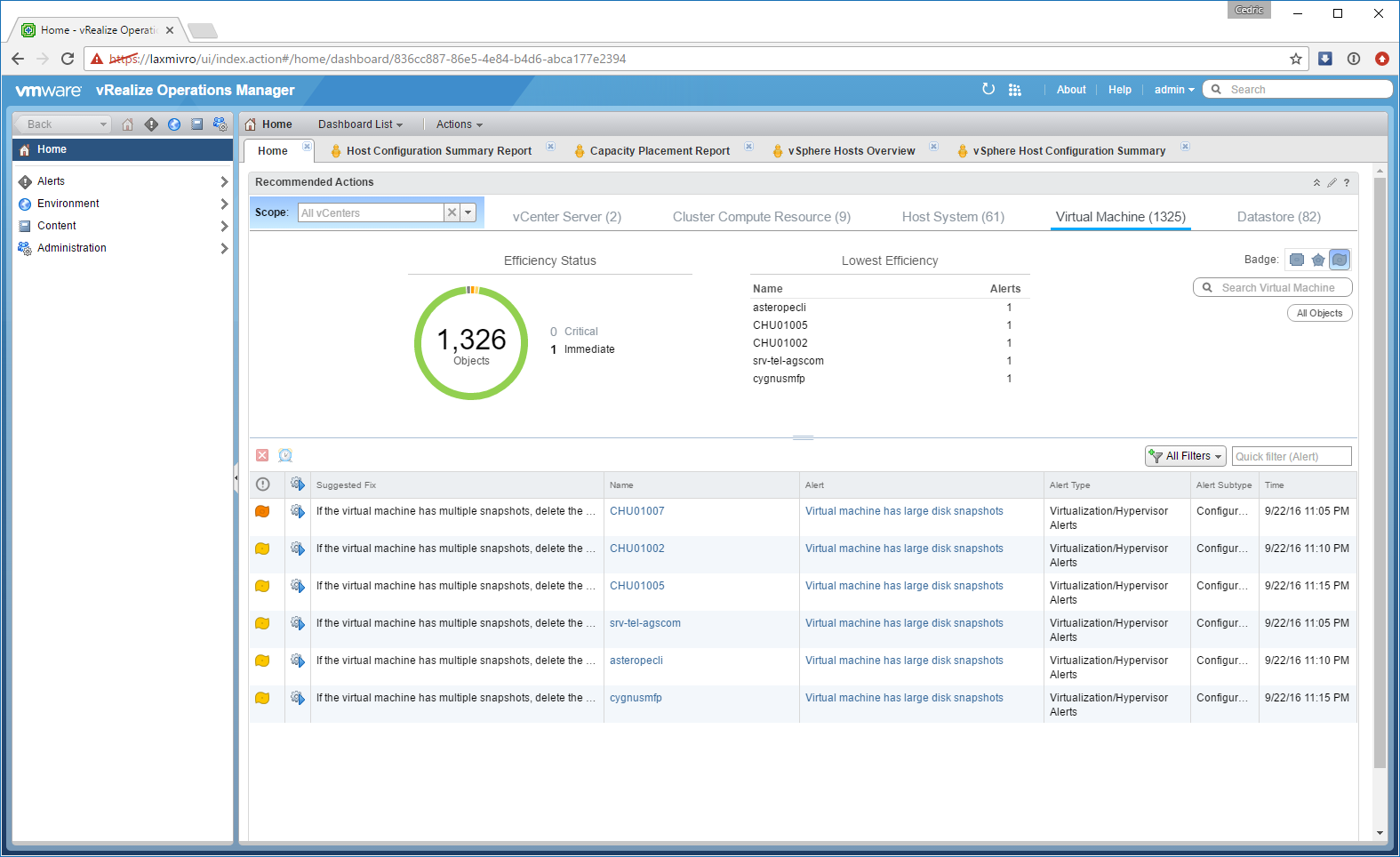
Task: Click the refresh icon in header
Action: [988, 89]
